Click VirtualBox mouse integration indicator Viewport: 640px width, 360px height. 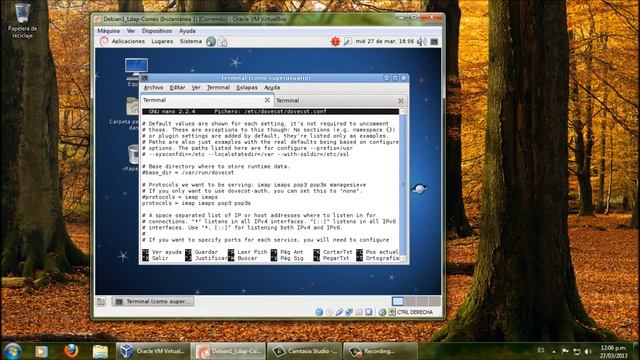[382, 312]
